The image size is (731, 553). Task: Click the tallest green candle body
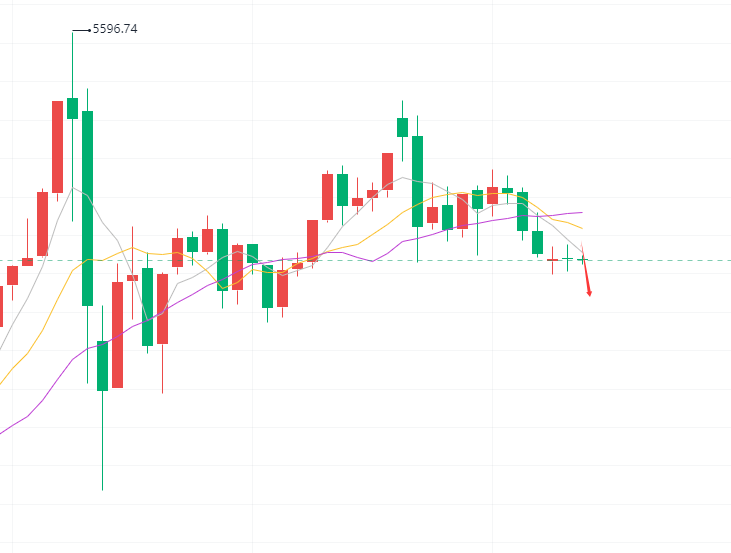pos(88,207)
